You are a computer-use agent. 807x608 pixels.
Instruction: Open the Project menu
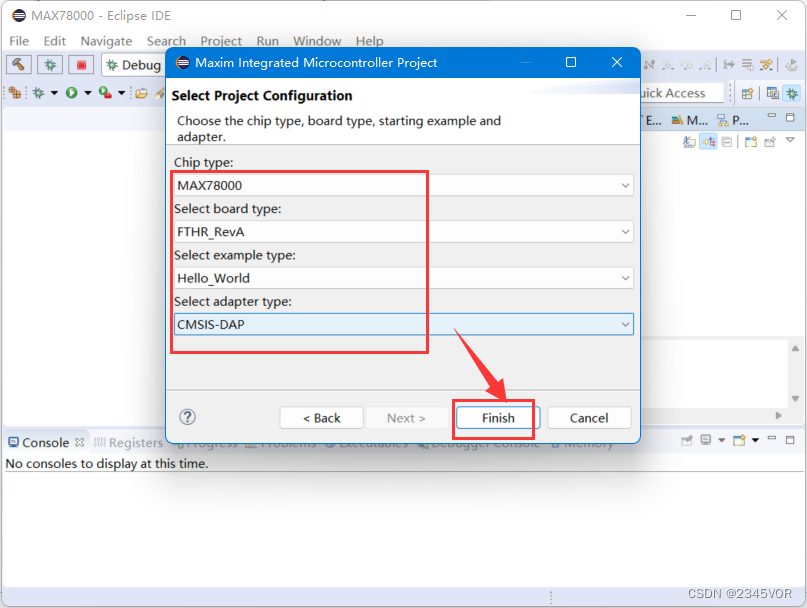[x=221, y=41]
